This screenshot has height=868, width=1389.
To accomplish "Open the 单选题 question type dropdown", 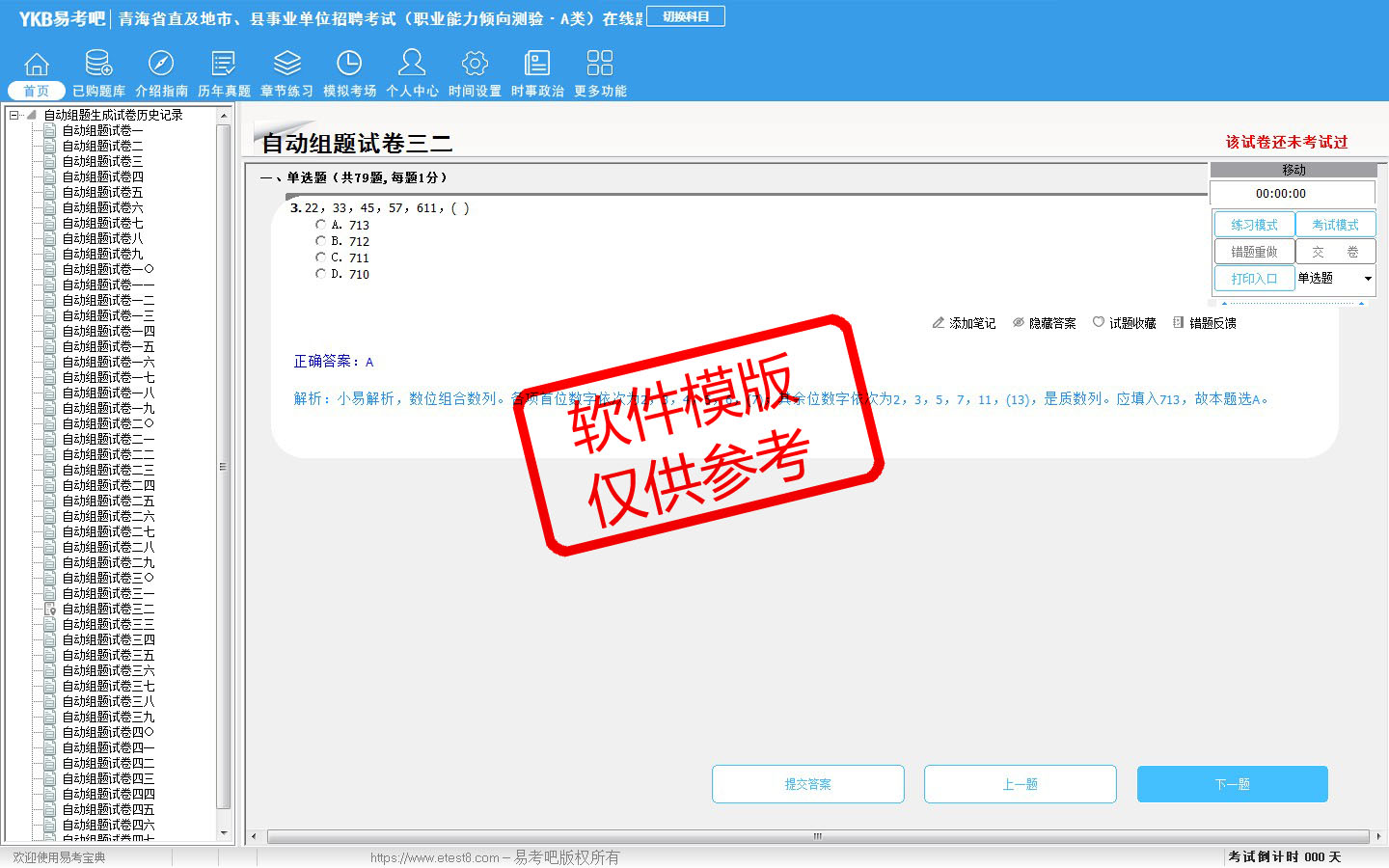I will click(1367, 279).
